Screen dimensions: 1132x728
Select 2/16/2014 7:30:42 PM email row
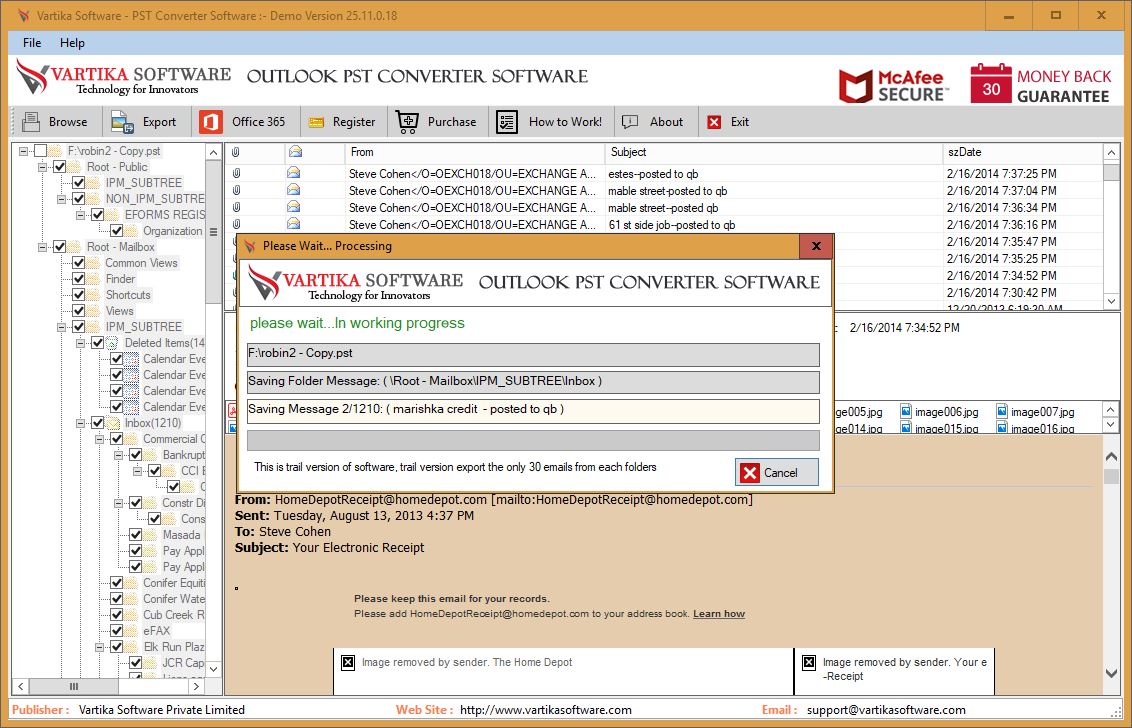pos(664,292)
